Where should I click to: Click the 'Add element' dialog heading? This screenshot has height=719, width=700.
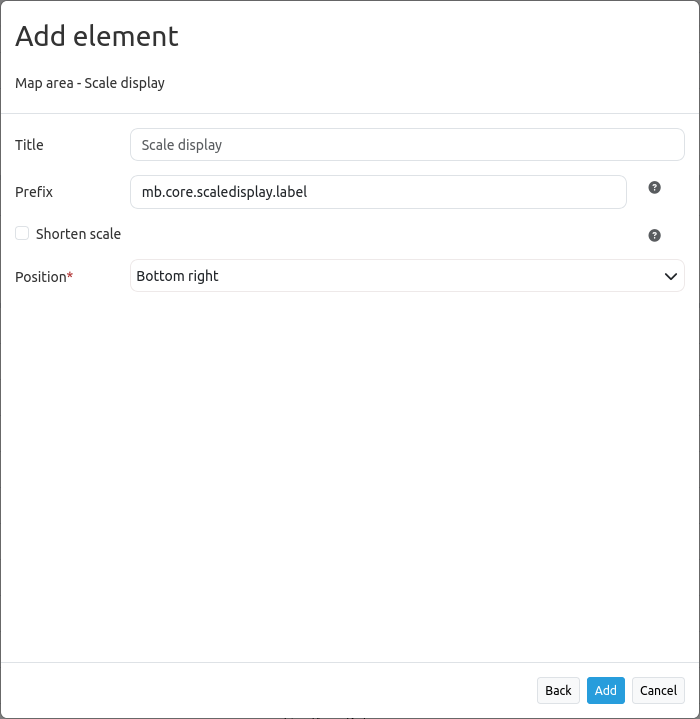pyautogui.click(x=97, y=36)
